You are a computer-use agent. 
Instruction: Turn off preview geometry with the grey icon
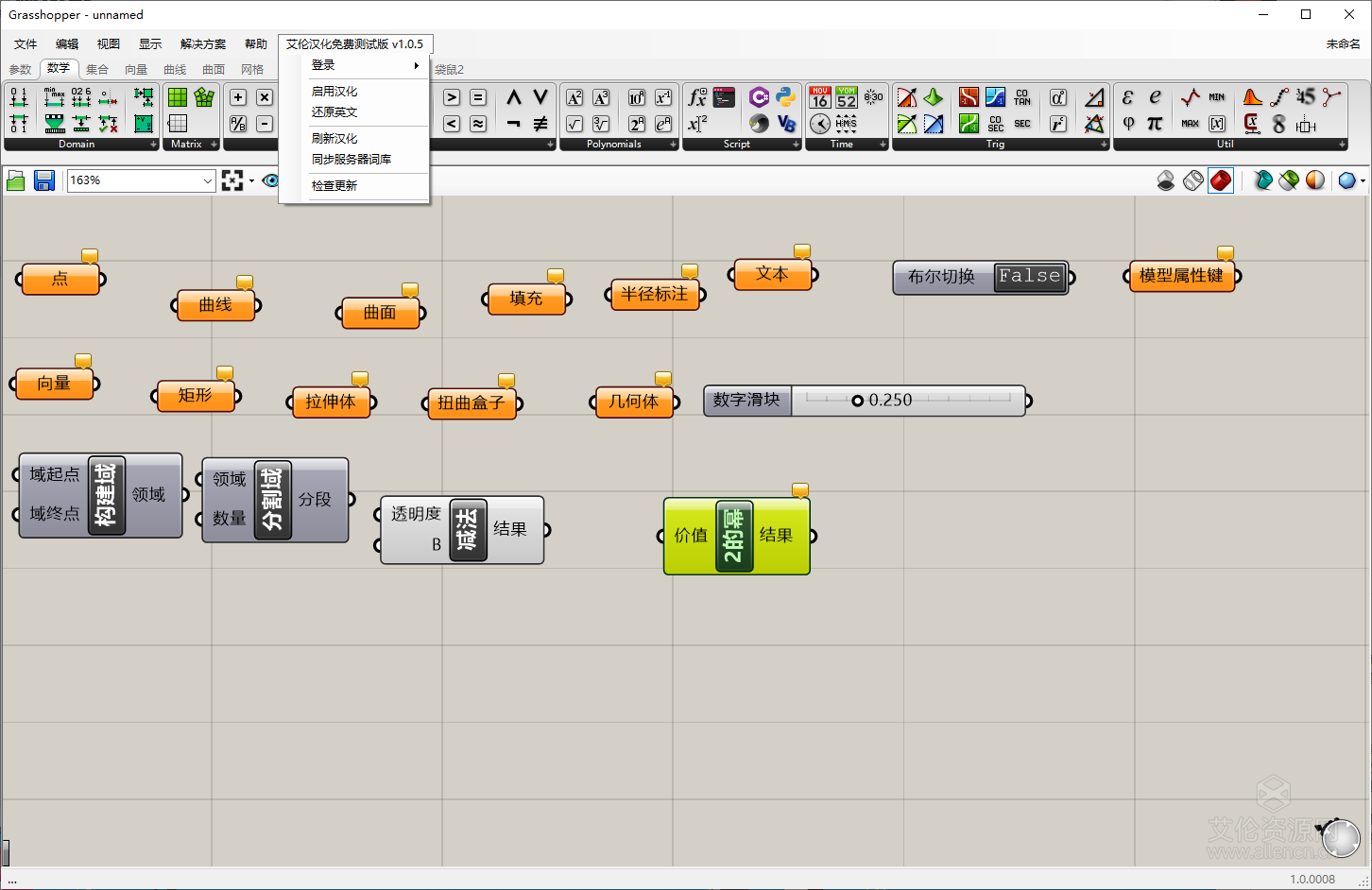click(1166, 180)
